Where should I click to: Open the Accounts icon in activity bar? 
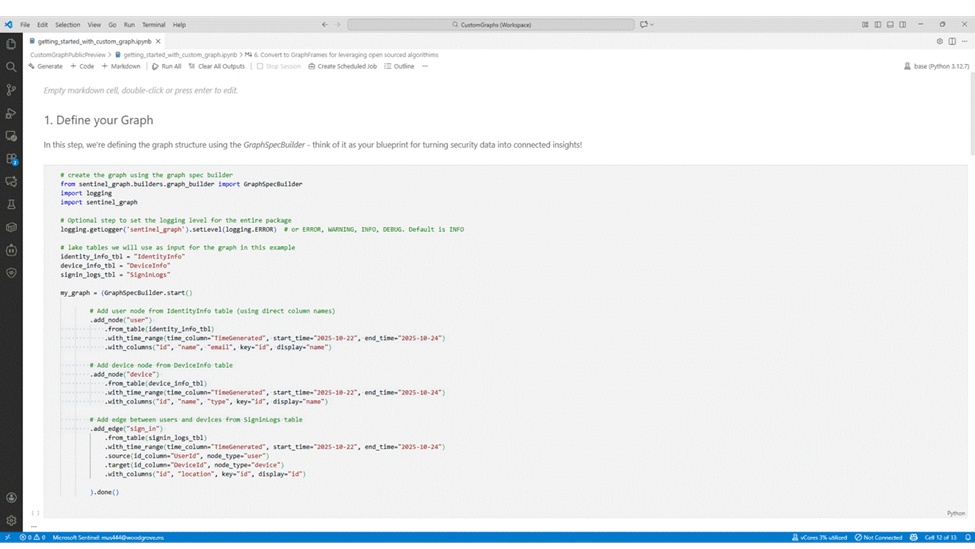(11, 497)
